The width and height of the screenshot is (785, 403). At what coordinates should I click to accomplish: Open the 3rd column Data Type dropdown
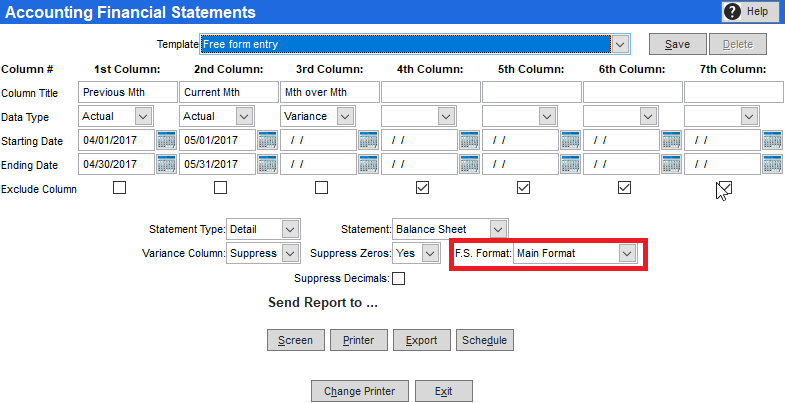click(x=344, y=116)
